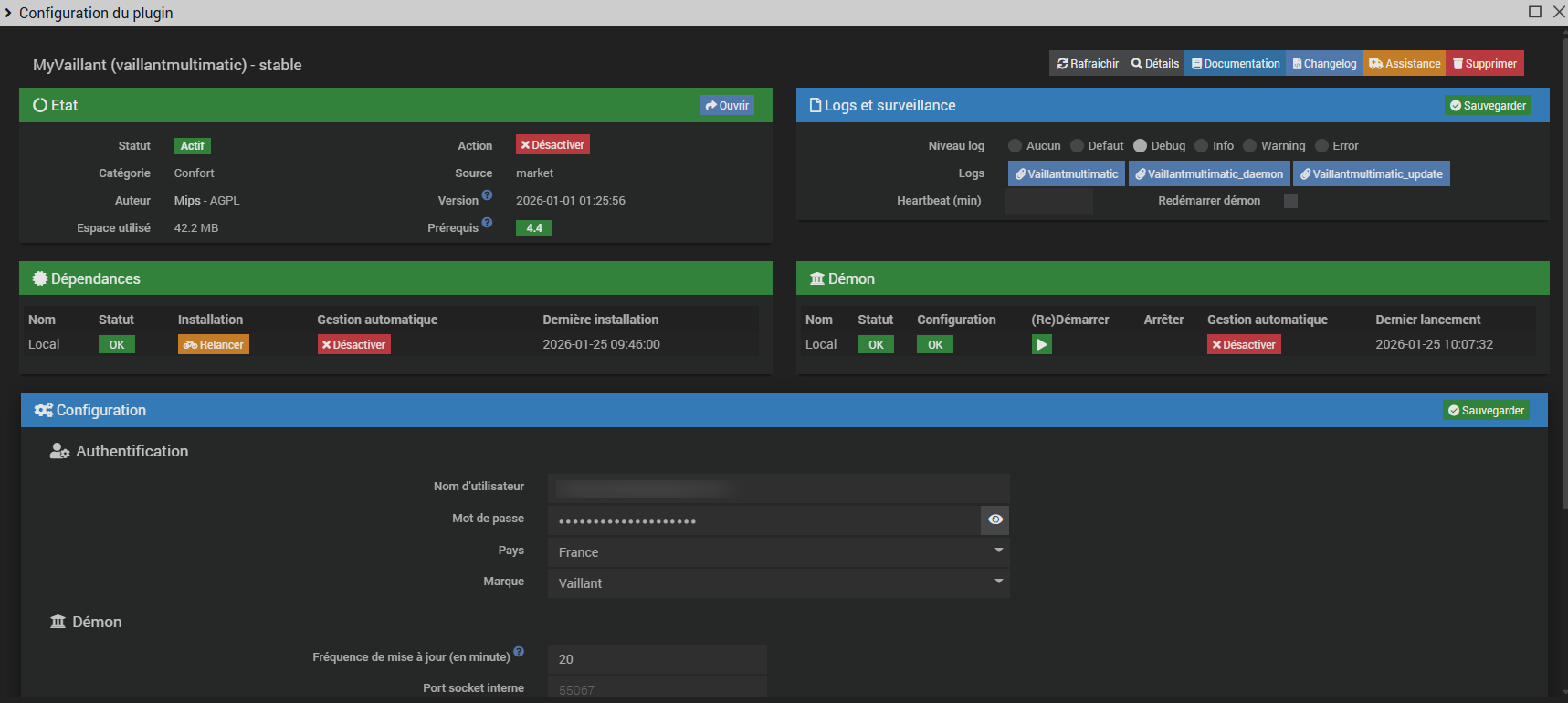Show password using eye icon
The width and height of the screenshot is (1568, 703).
point(994,519)
